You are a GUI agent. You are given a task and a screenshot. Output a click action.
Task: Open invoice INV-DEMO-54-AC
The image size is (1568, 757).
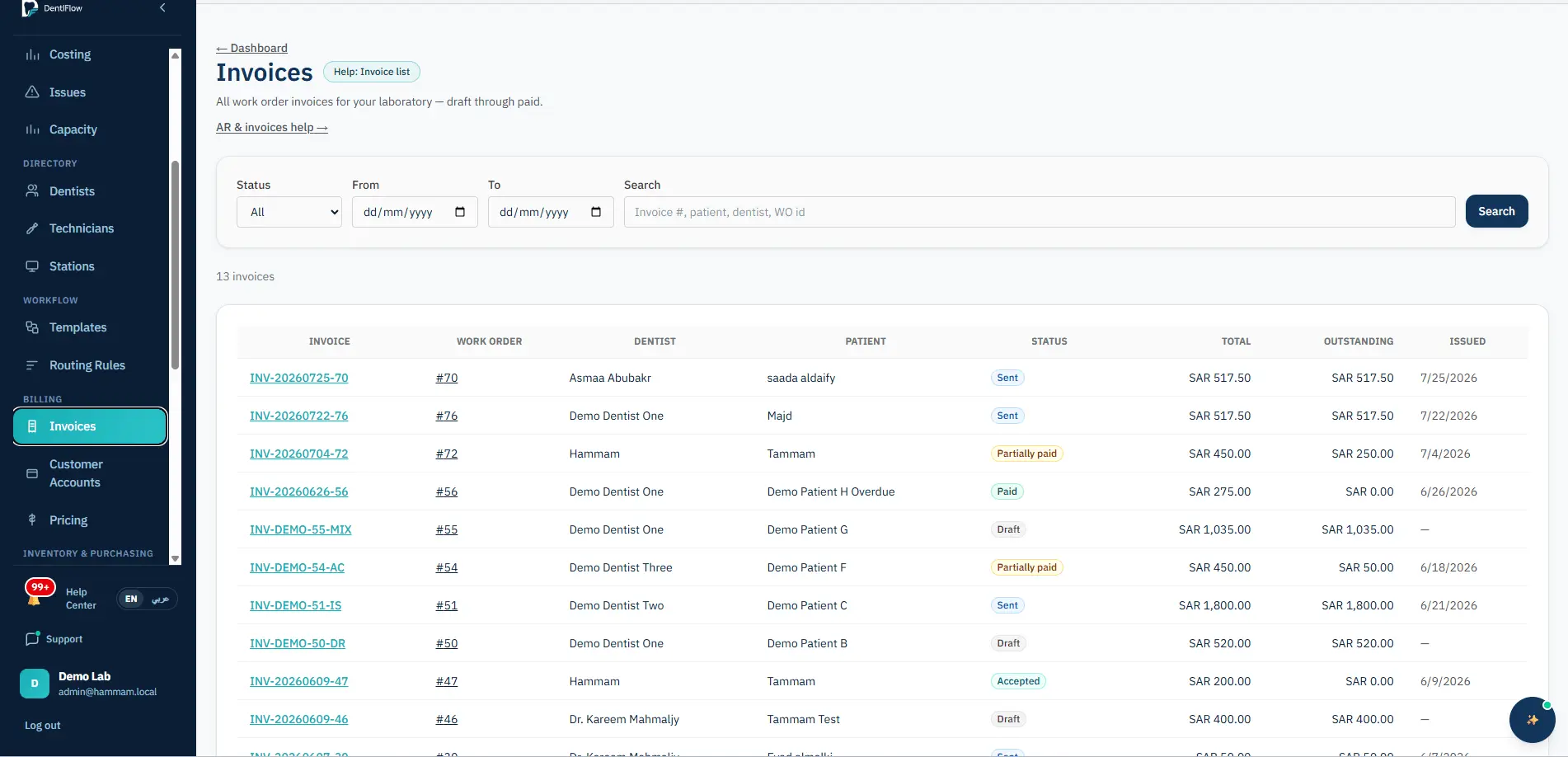(x=298, y=567)
